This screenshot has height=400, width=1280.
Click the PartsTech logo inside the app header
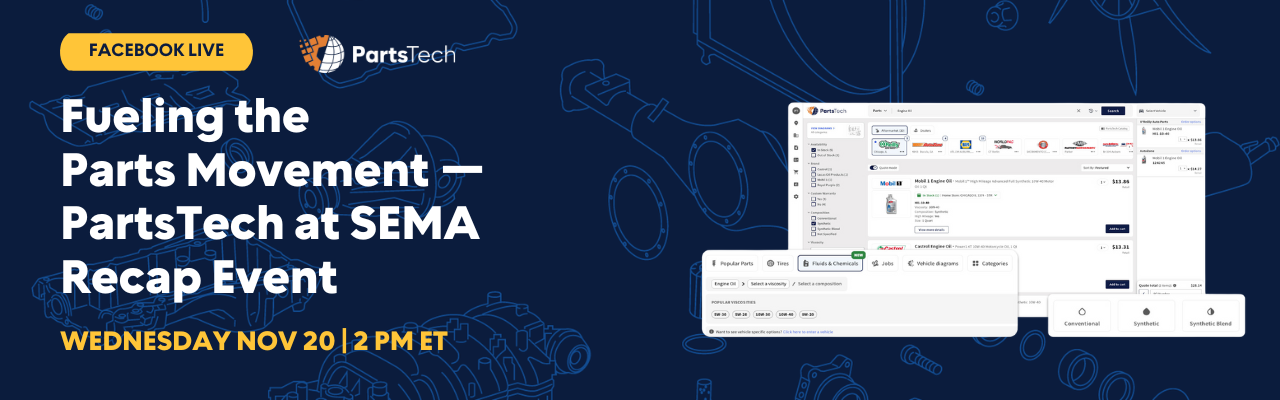827,110
